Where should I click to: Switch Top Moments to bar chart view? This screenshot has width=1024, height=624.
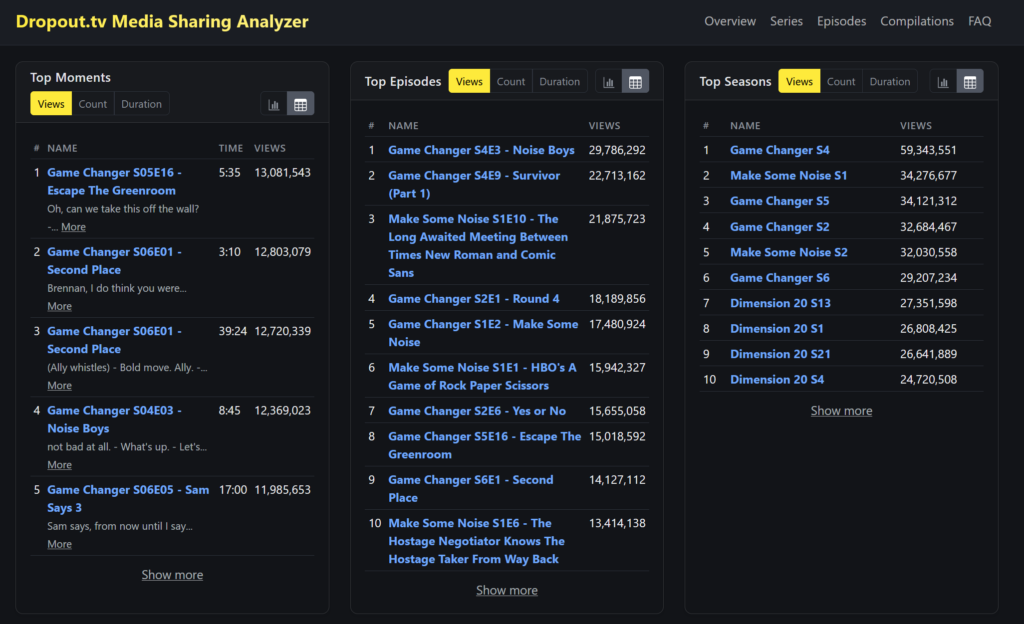click(x=274, y=104)
